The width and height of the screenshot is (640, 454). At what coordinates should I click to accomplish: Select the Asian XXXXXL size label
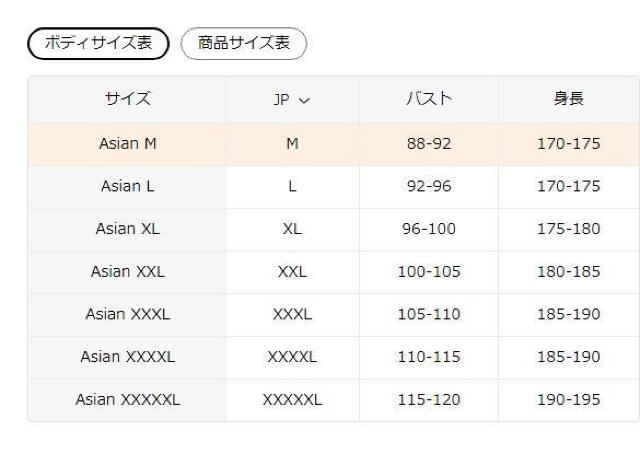127,400
